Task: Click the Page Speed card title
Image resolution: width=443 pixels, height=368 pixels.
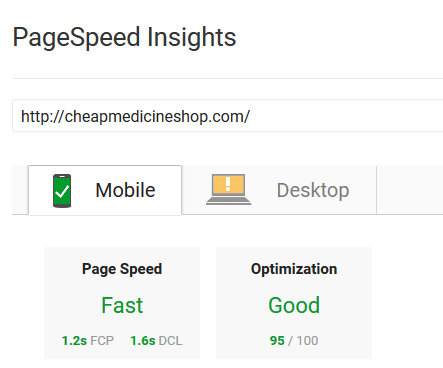Action: 122,269
